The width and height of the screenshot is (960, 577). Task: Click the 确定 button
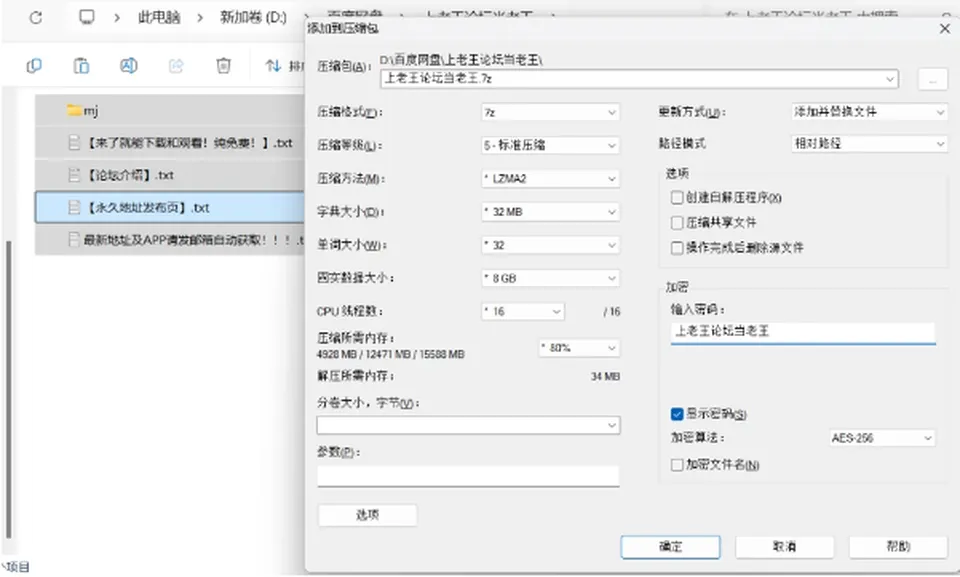click(670, 546)
